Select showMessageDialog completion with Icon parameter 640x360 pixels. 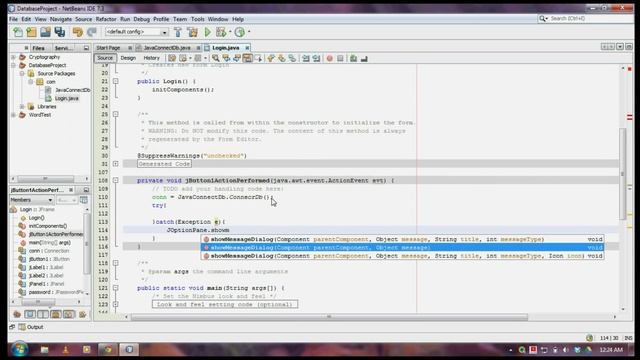pyautogui.click(x=402, y=256)
